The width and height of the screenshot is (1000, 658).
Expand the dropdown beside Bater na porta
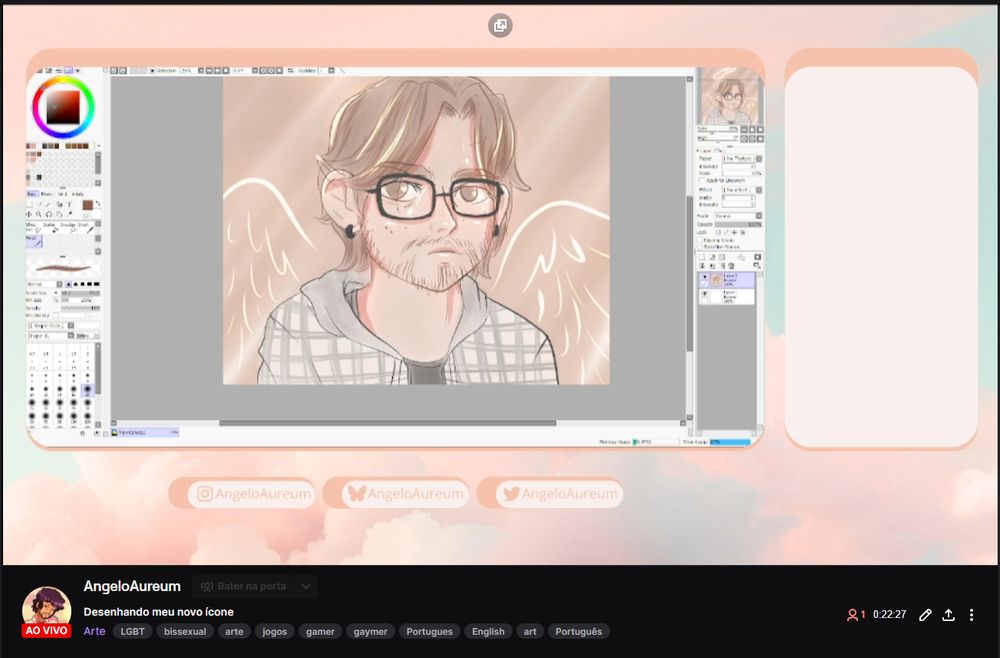[x=306, y=586]
